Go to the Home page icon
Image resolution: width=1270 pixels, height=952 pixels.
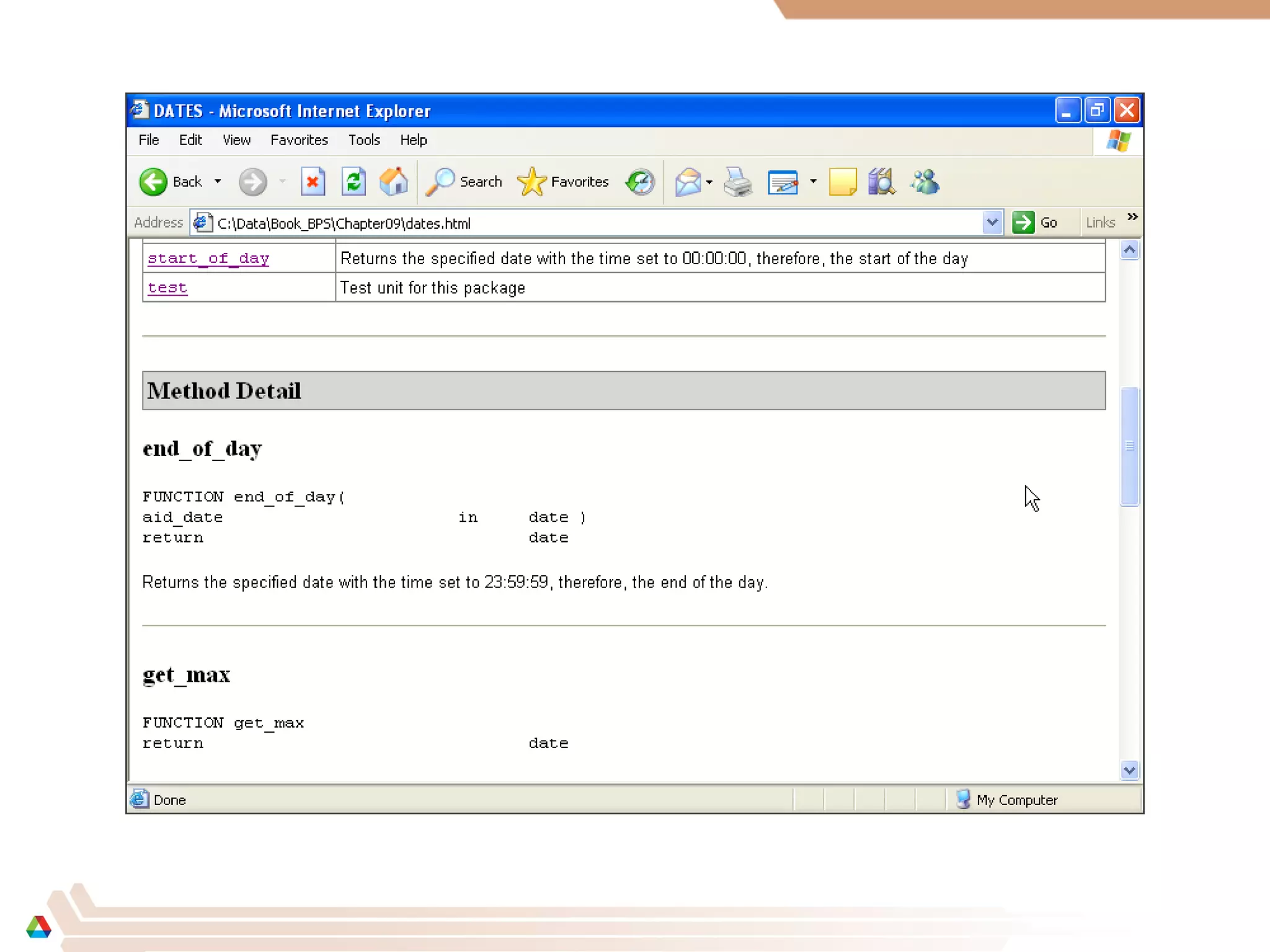tap(394, 182)
